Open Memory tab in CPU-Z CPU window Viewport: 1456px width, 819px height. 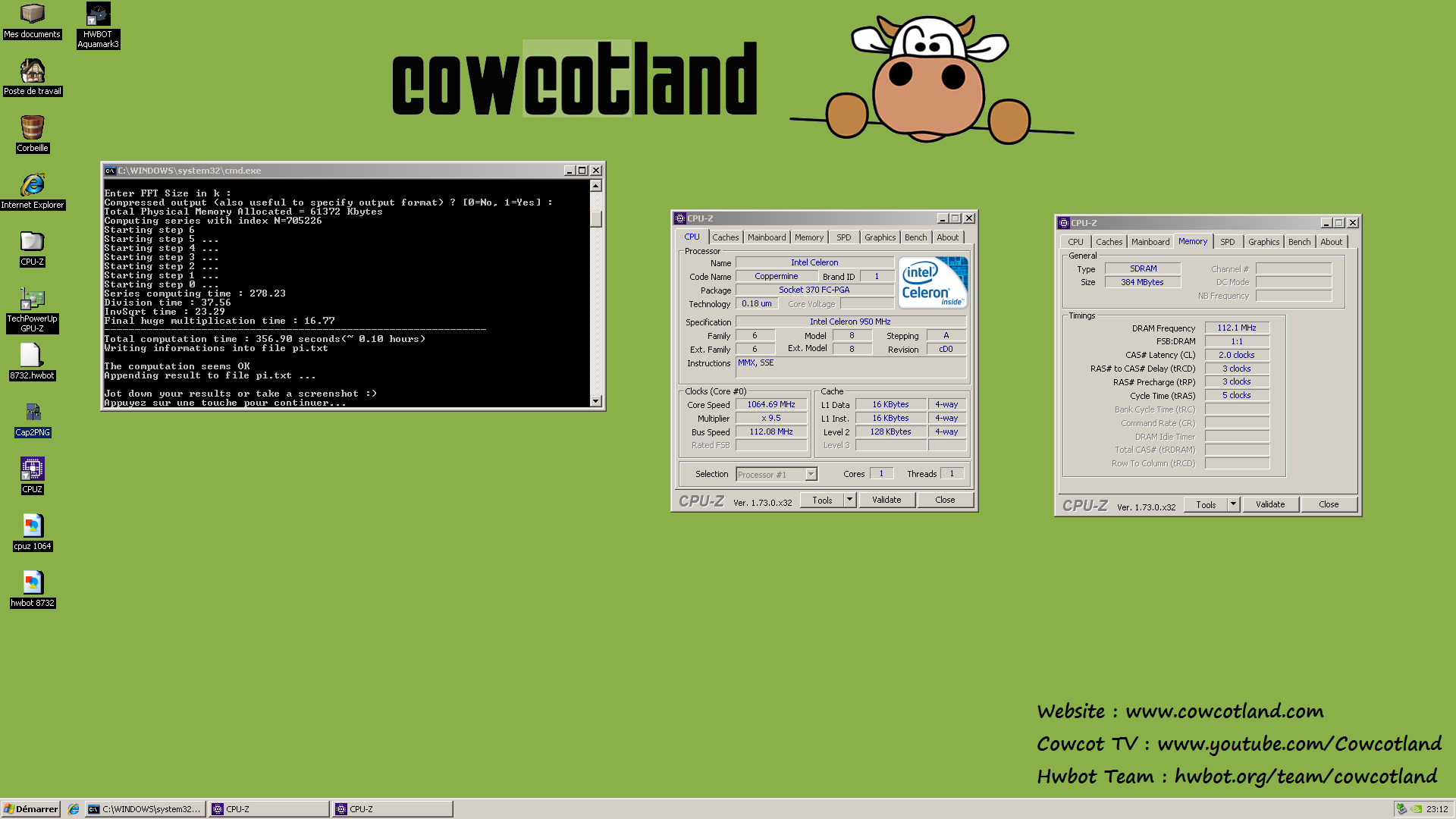click(x=808, y=237)
